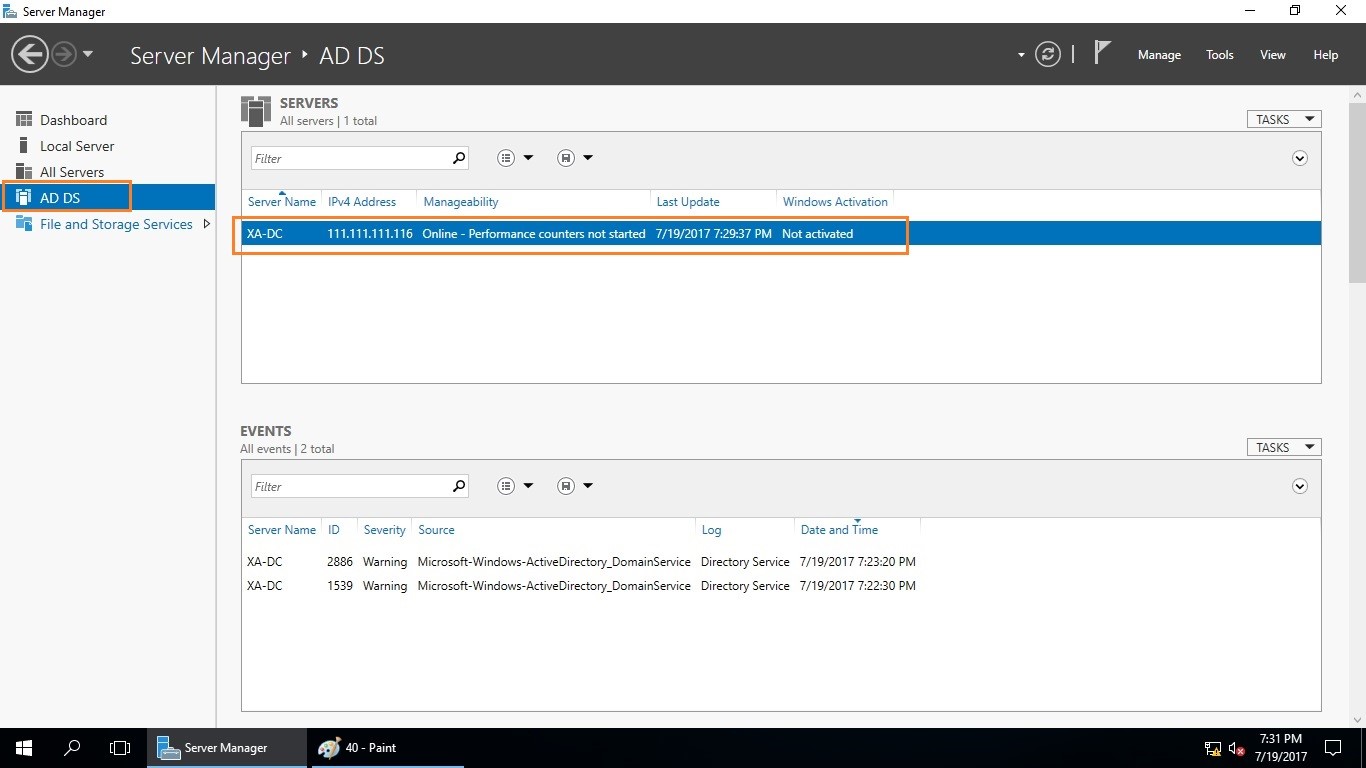
Task: Click the All Servers icon
Action: click(x=24, y=172)
